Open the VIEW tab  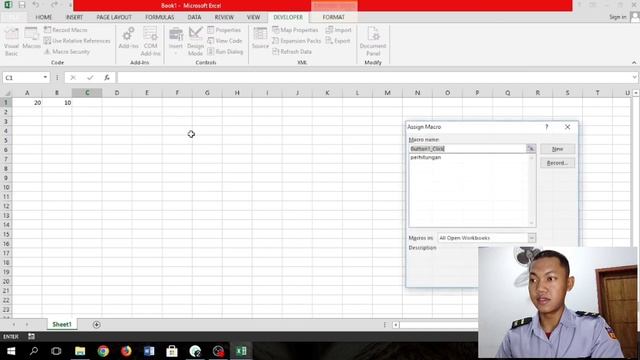pos(253,17)
